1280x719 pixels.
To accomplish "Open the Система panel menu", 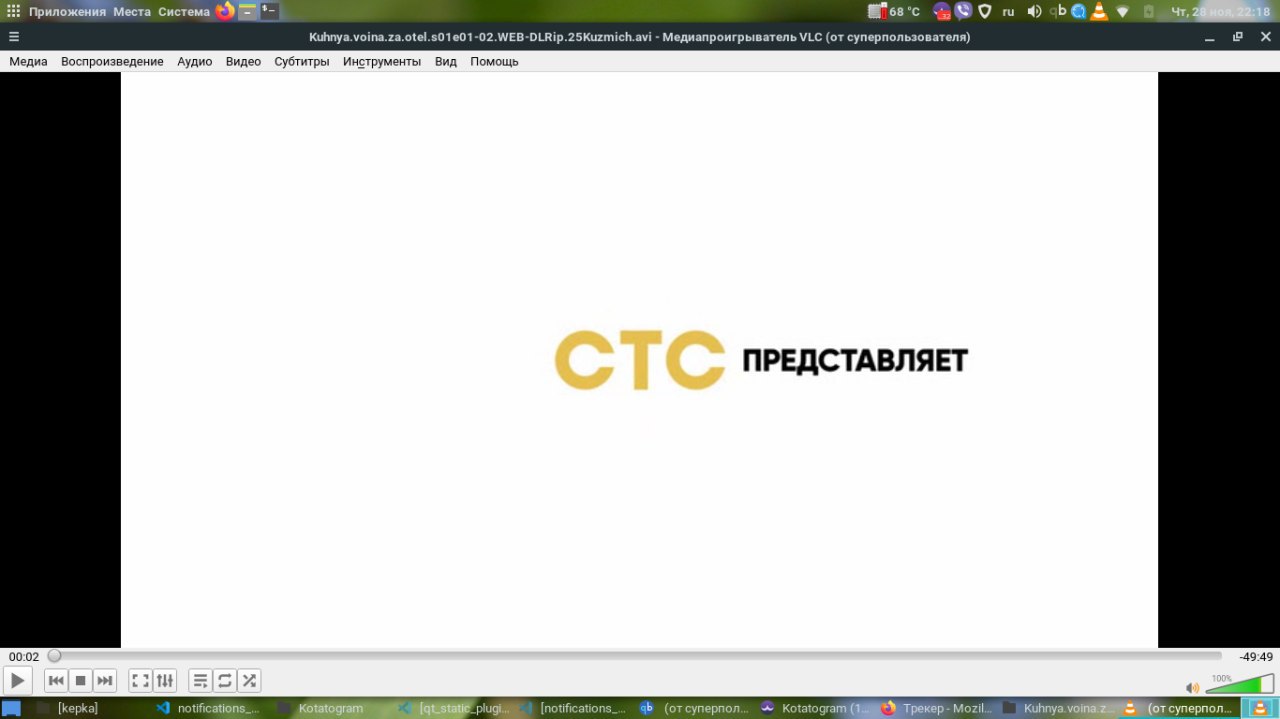I will [x=184, y=12].
